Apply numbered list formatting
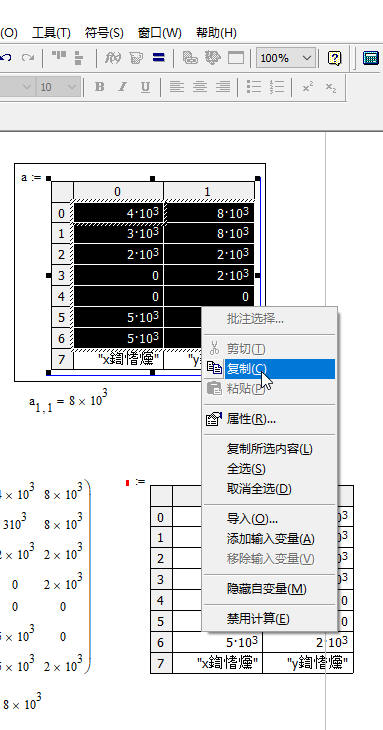Image resolution: width=383 pixels, height=730 pixels. pyautogui.click(x=277, y=87)
